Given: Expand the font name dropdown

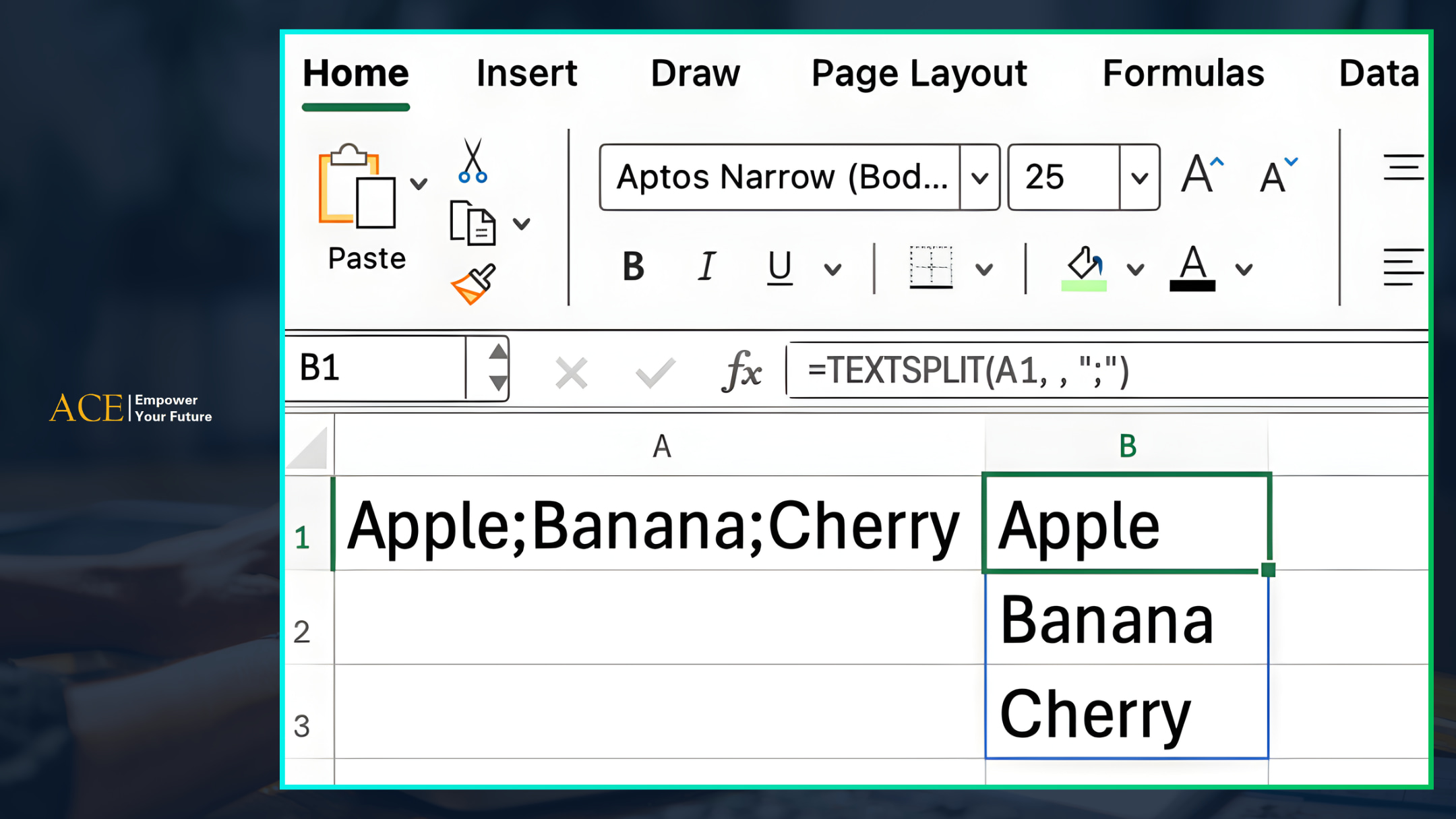Looking at the screenshot, I should pyautogui.click(x=979, y=178).
